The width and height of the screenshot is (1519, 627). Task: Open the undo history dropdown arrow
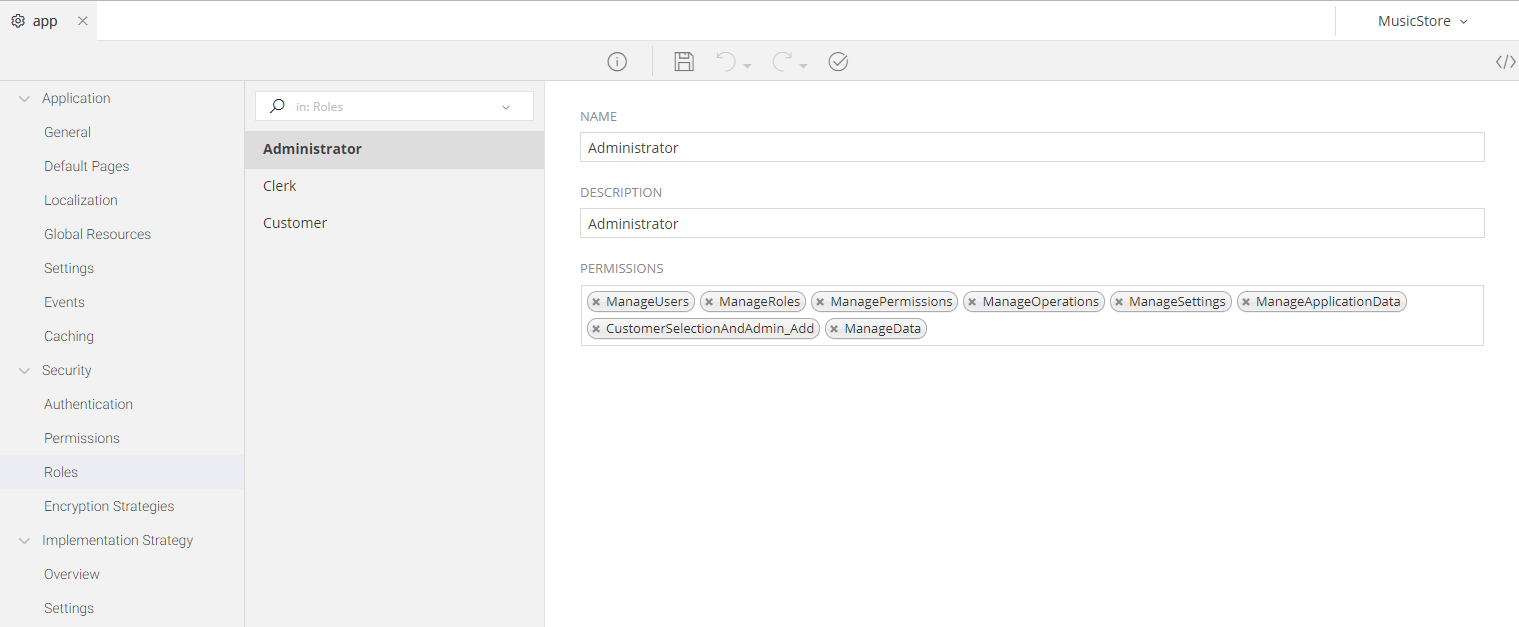[747, 66]
